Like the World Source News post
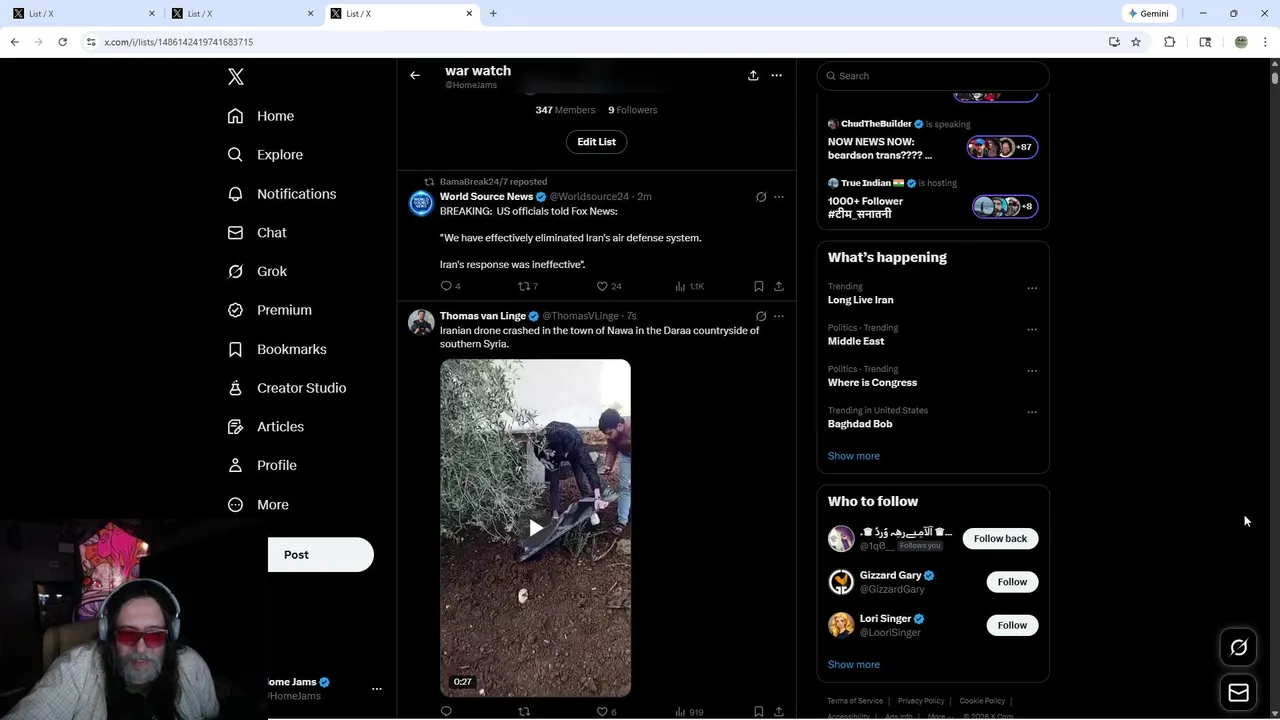Viewport: 1280px width, 720px height. 602,286
